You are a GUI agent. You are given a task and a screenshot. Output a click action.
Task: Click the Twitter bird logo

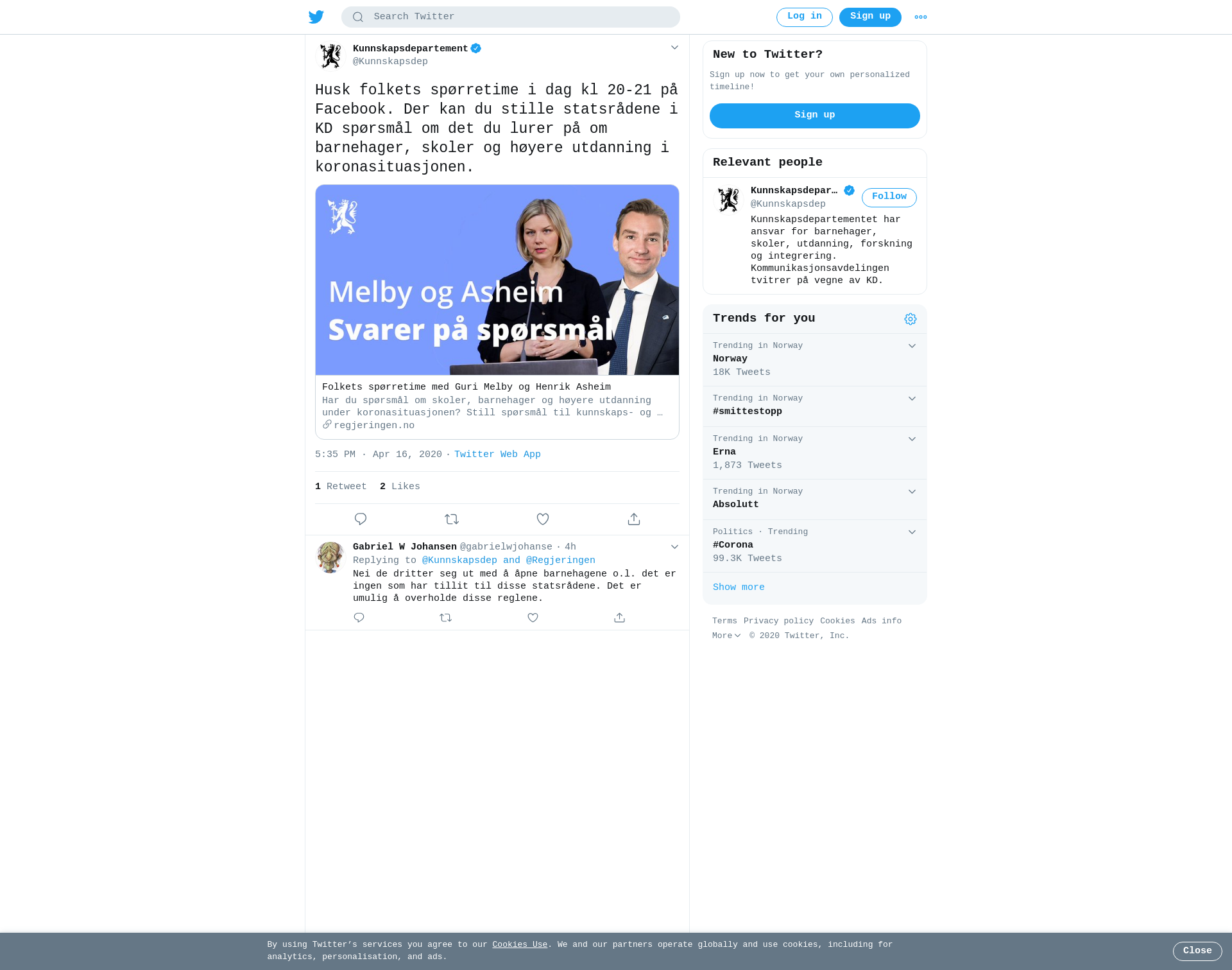[316, 17]
